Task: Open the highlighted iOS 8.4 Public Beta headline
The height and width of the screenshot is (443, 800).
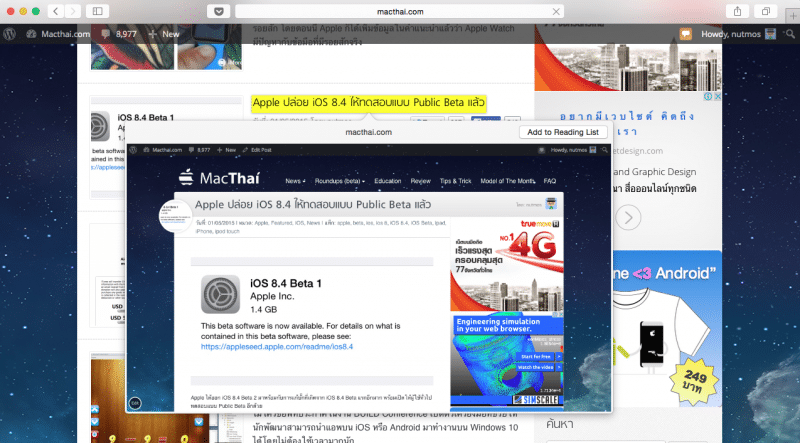Action: click(368, 103)
